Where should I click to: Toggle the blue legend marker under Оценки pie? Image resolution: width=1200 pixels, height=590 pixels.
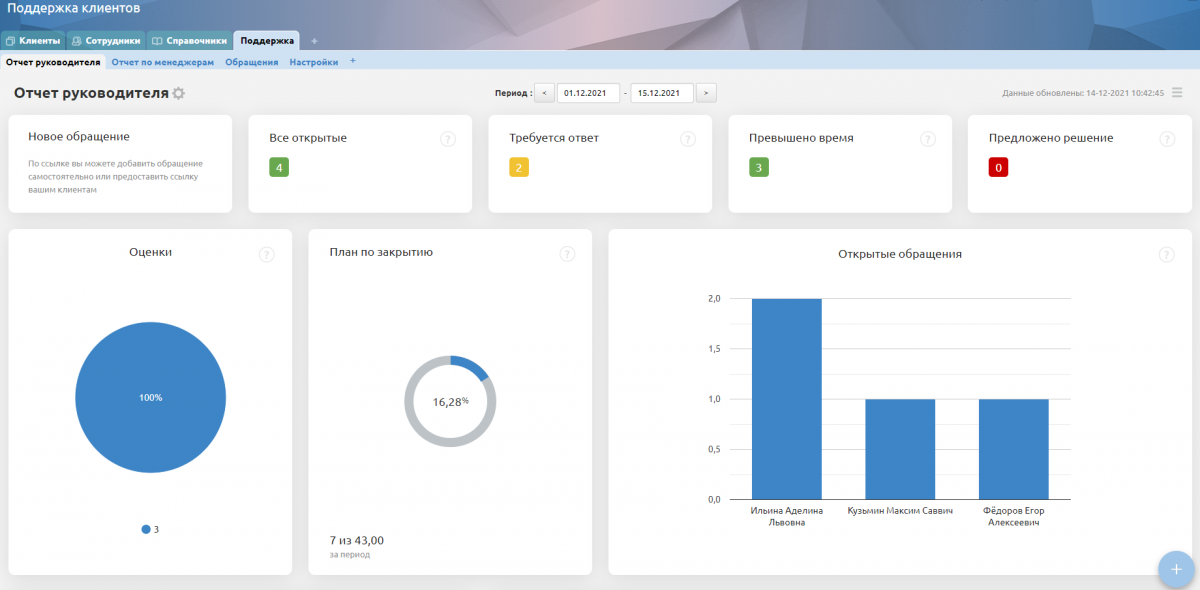click(146, 529)
